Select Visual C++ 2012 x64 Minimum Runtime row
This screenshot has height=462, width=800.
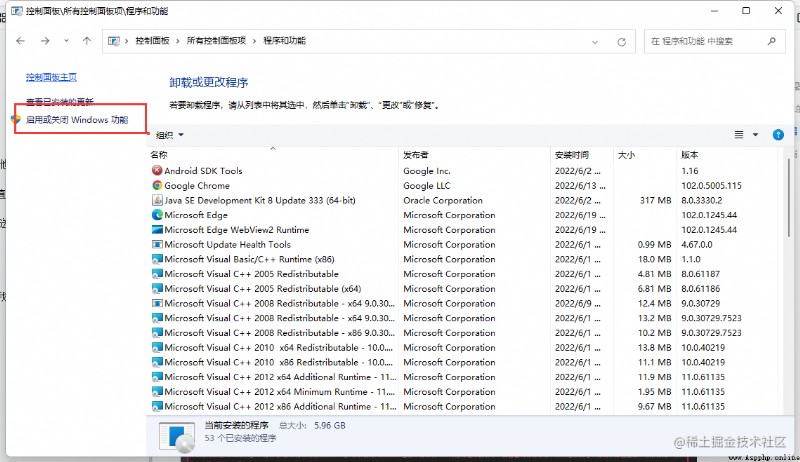pos(463,392)
